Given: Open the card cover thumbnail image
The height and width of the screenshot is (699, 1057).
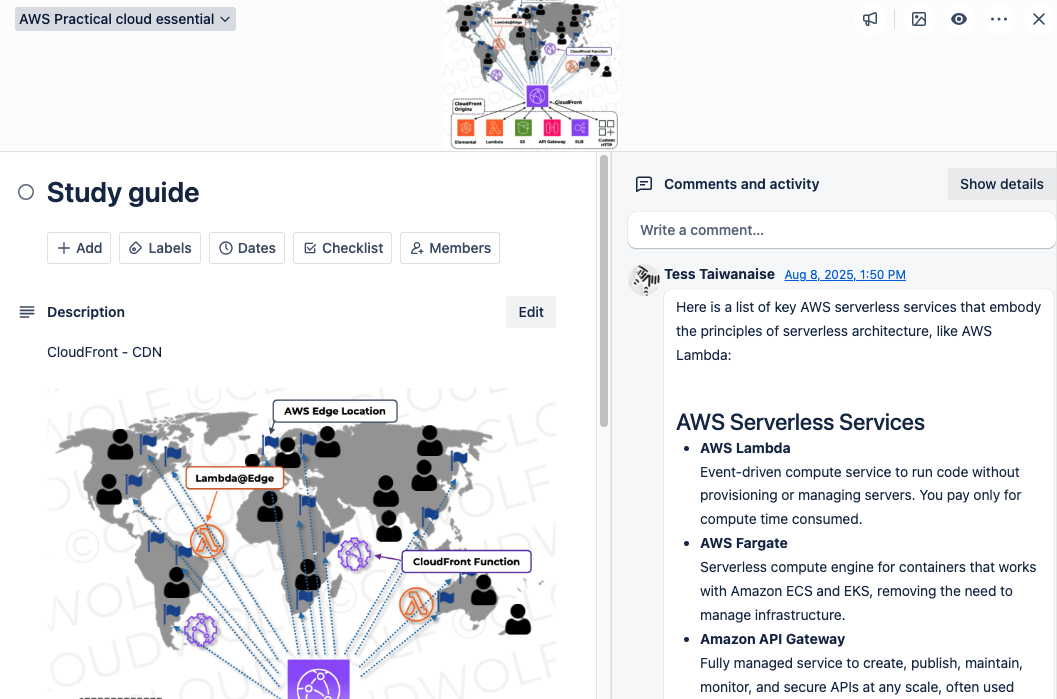Looking at the screenshot, I should (534, 74).
